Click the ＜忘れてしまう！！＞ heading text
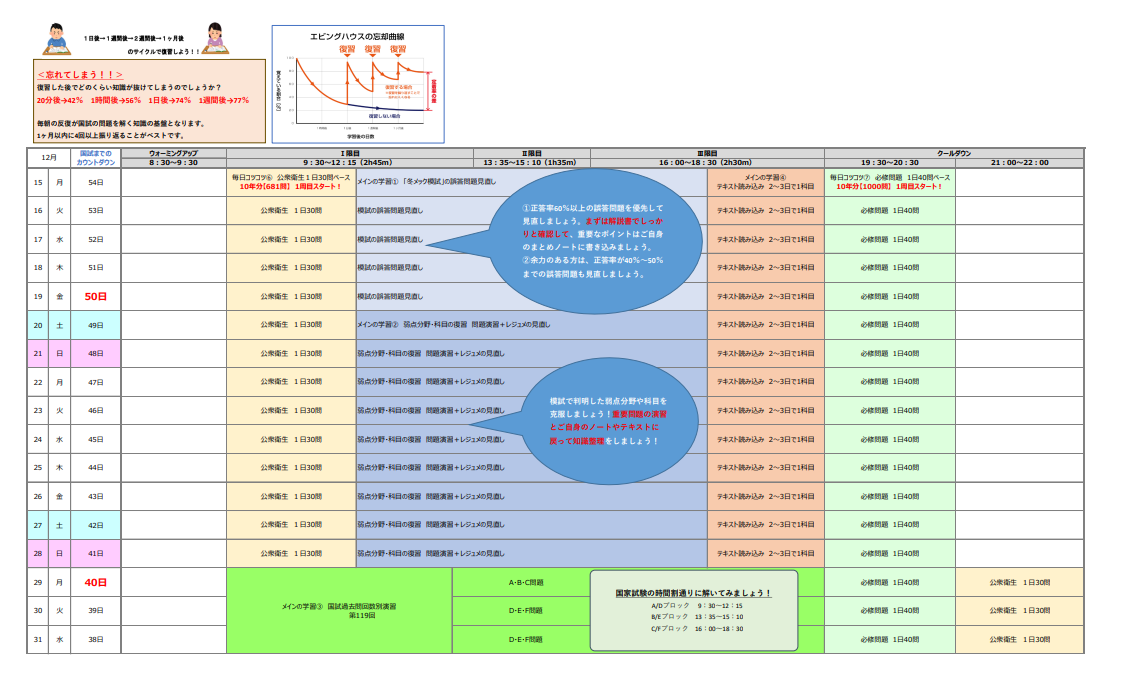Viewport: 1128px width, 680px height. [x=80, y=74]
